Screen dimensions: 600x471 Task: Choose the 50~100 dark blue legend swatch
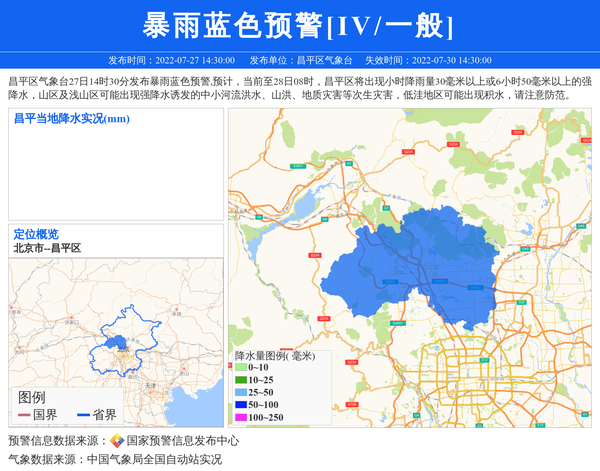tap(240, 405)
